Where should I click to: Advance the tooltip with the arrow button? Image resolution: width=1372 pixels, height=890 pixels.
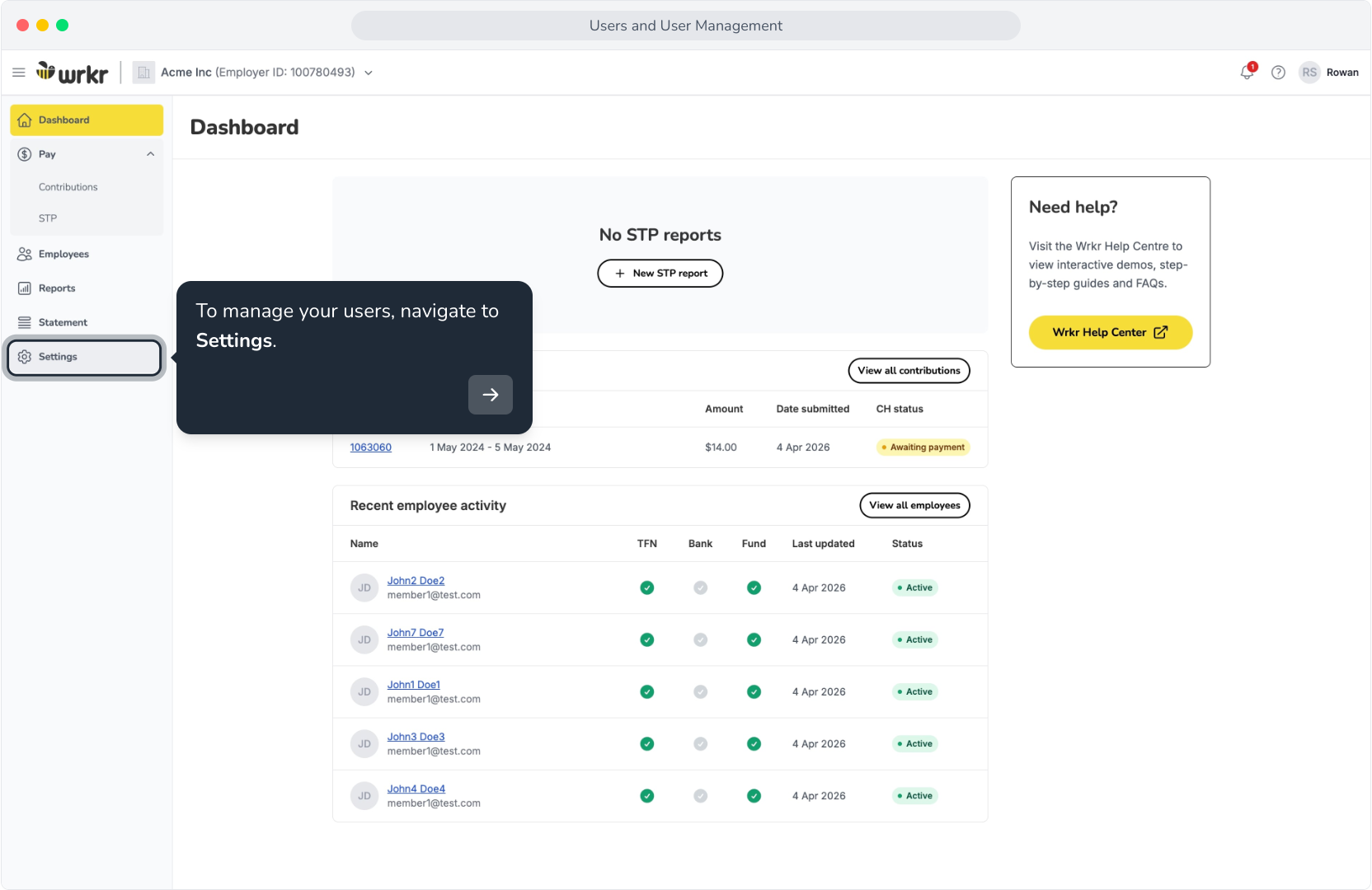[491, 395]
